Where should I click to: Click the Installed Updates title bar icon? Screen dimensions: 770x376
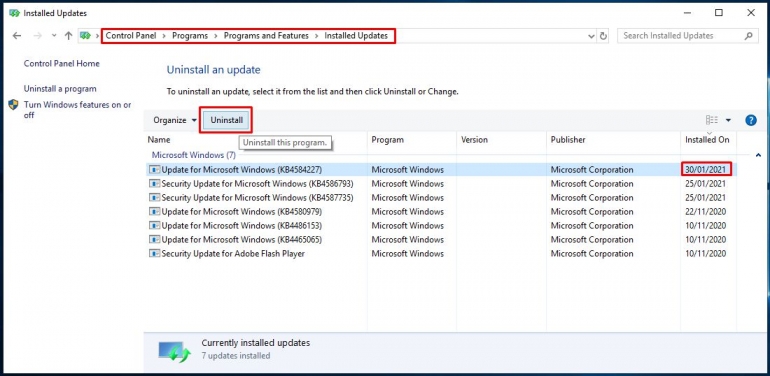[15, 13]
